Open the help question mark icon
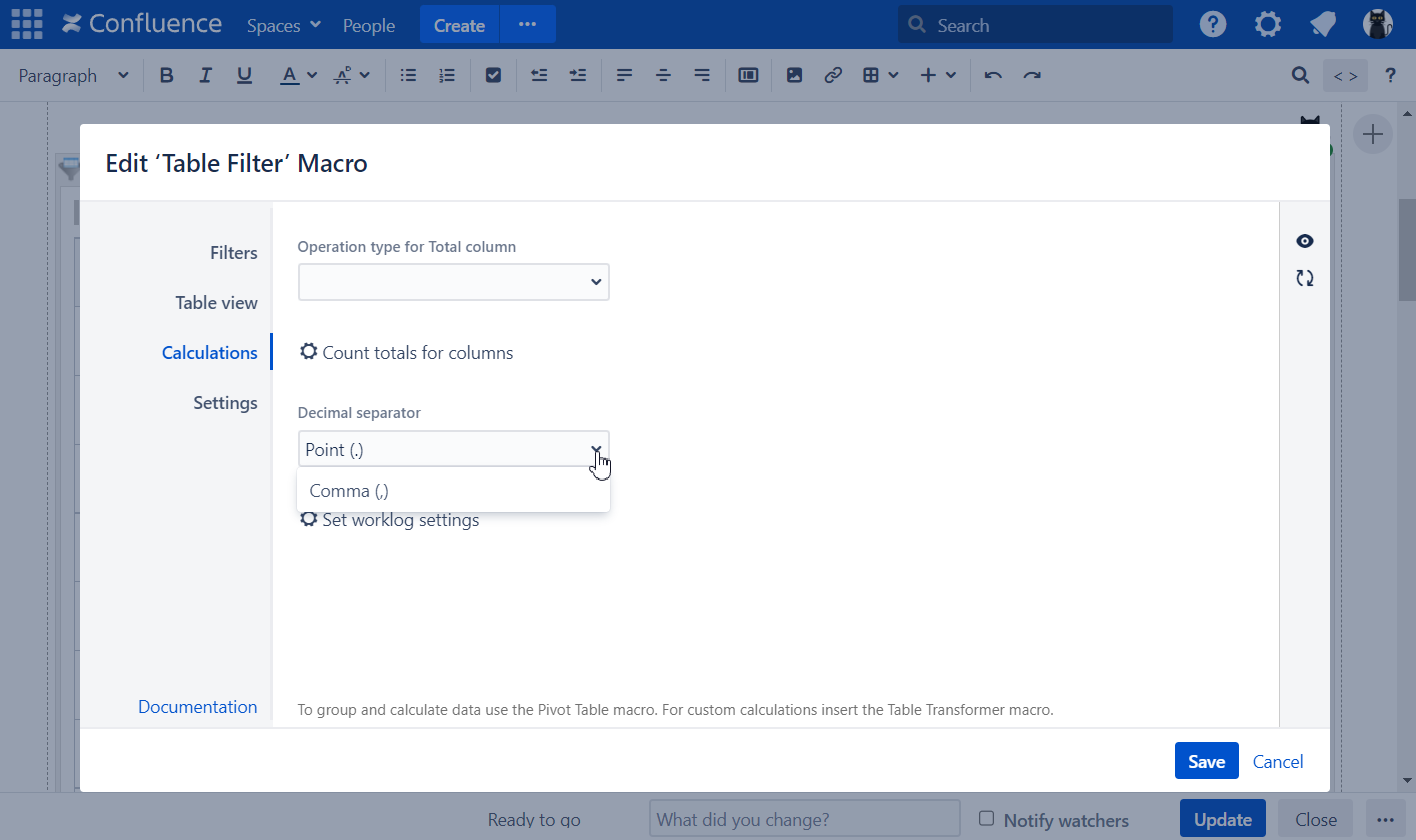The height and width of the screenshot is (840, 1416). coord(1213,25)
